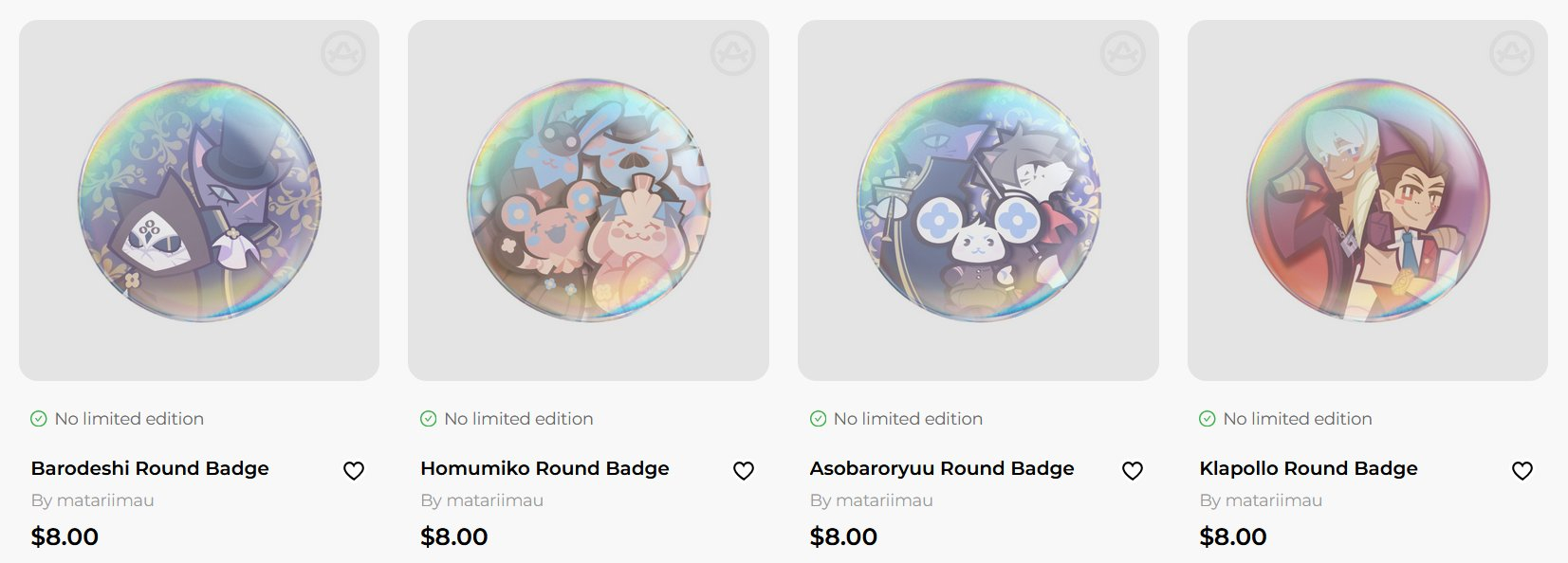
Task: Open the Asobaroryuu Round Badge product image
Action: 978,201
